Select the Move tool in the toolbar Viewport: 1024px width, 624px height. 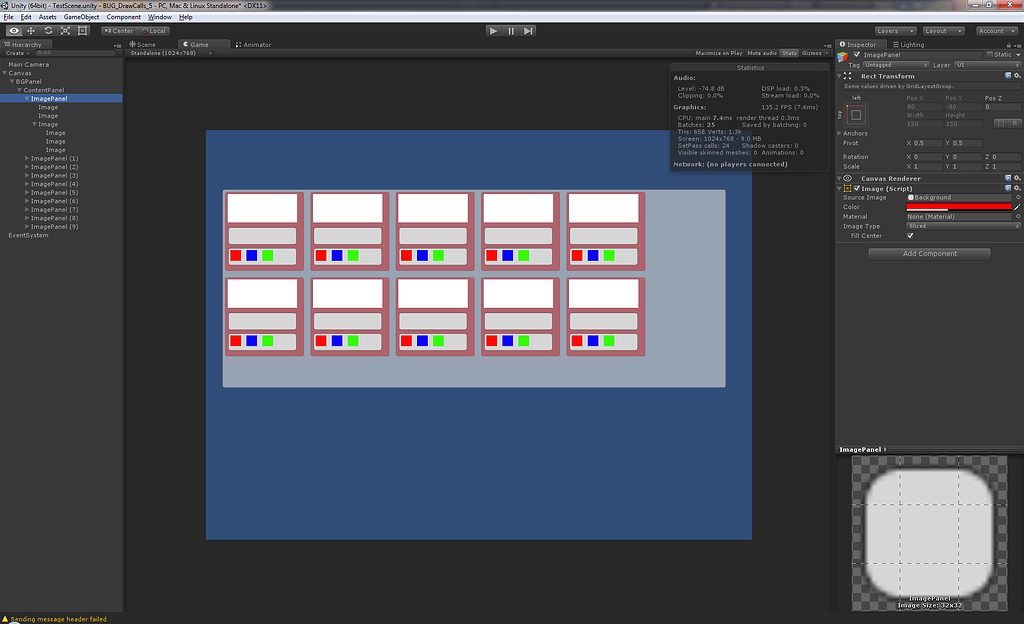[30, 30]
